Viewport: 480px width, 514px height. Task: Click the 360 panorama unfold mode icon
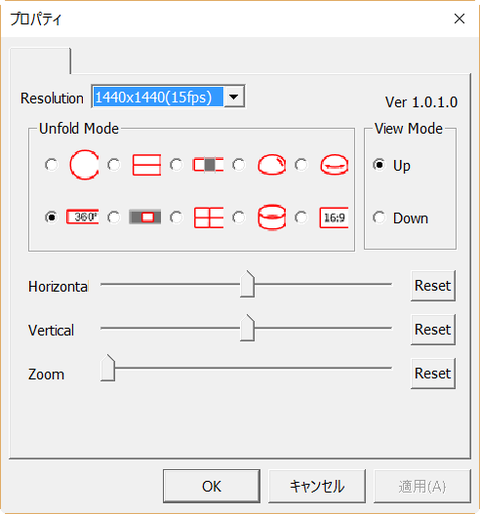pos(82,217)
